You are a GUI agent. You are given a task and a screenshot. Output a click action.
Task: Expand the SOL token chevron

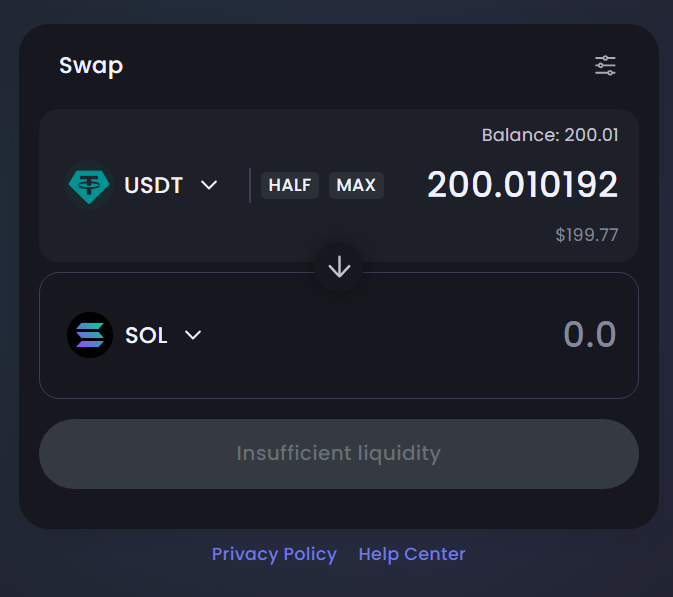tap(193, 335)
